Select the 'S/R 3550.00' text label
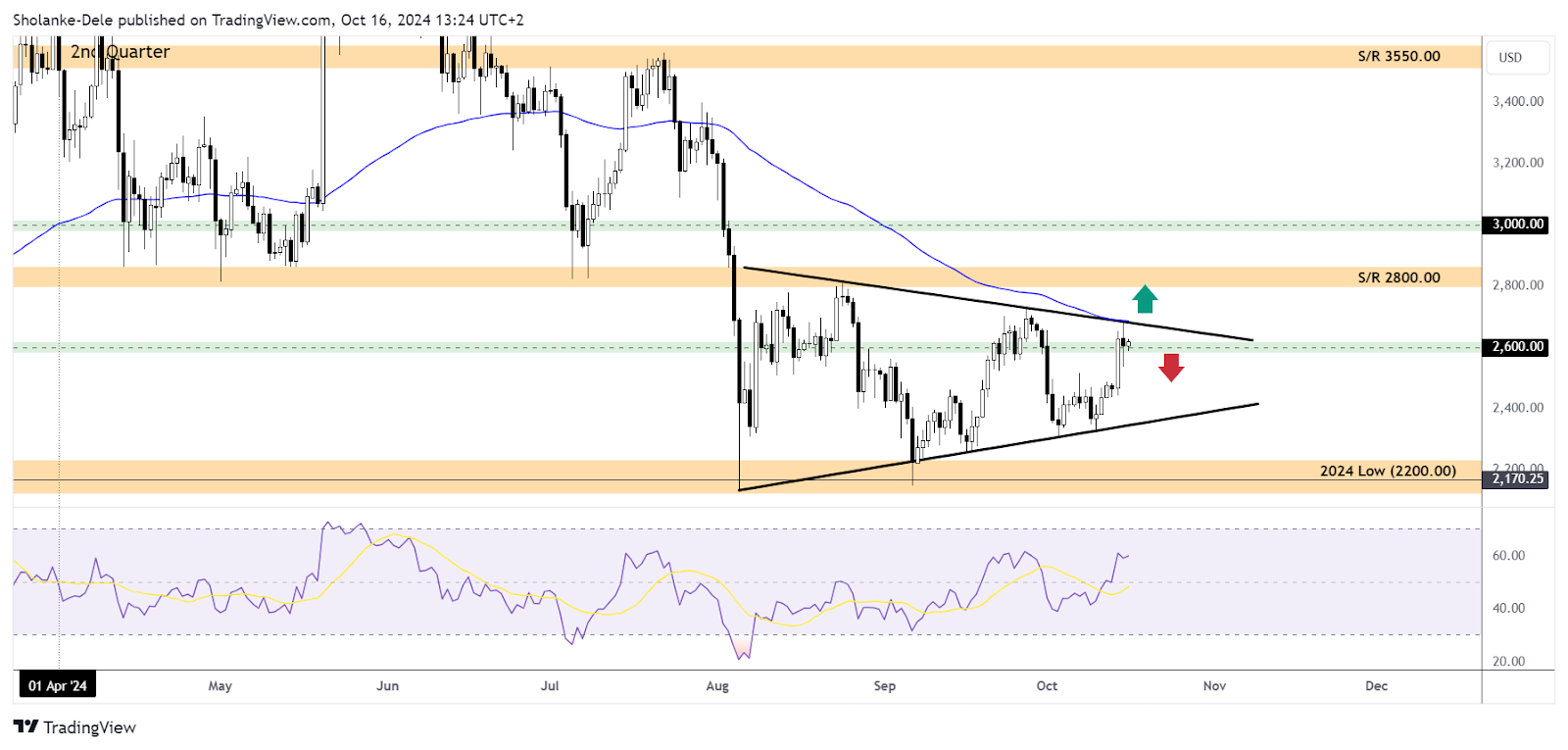1568x750 pixels. click(1398, 56)
